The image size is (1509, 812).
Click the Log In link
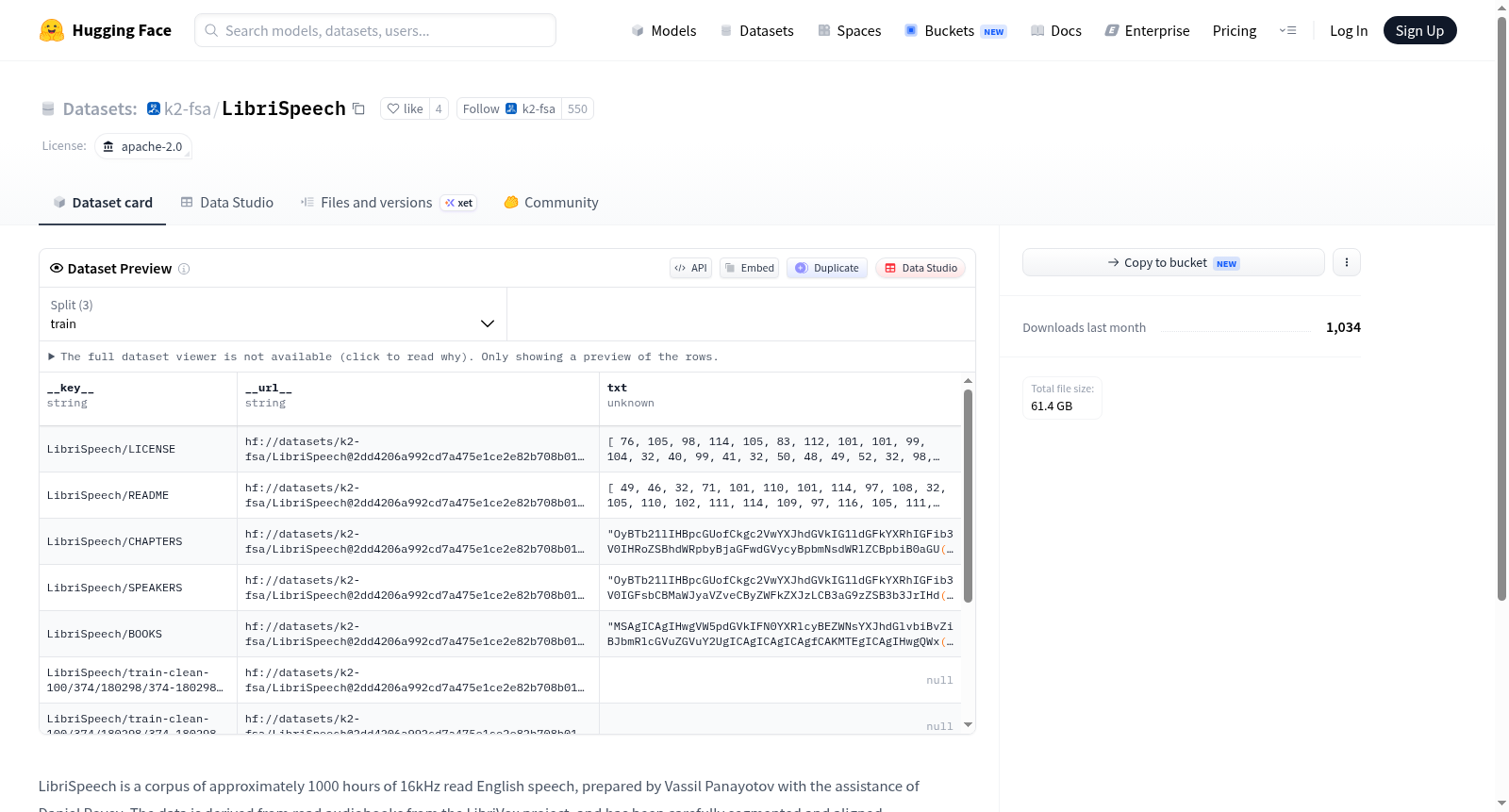click(x=1349, y=30)
